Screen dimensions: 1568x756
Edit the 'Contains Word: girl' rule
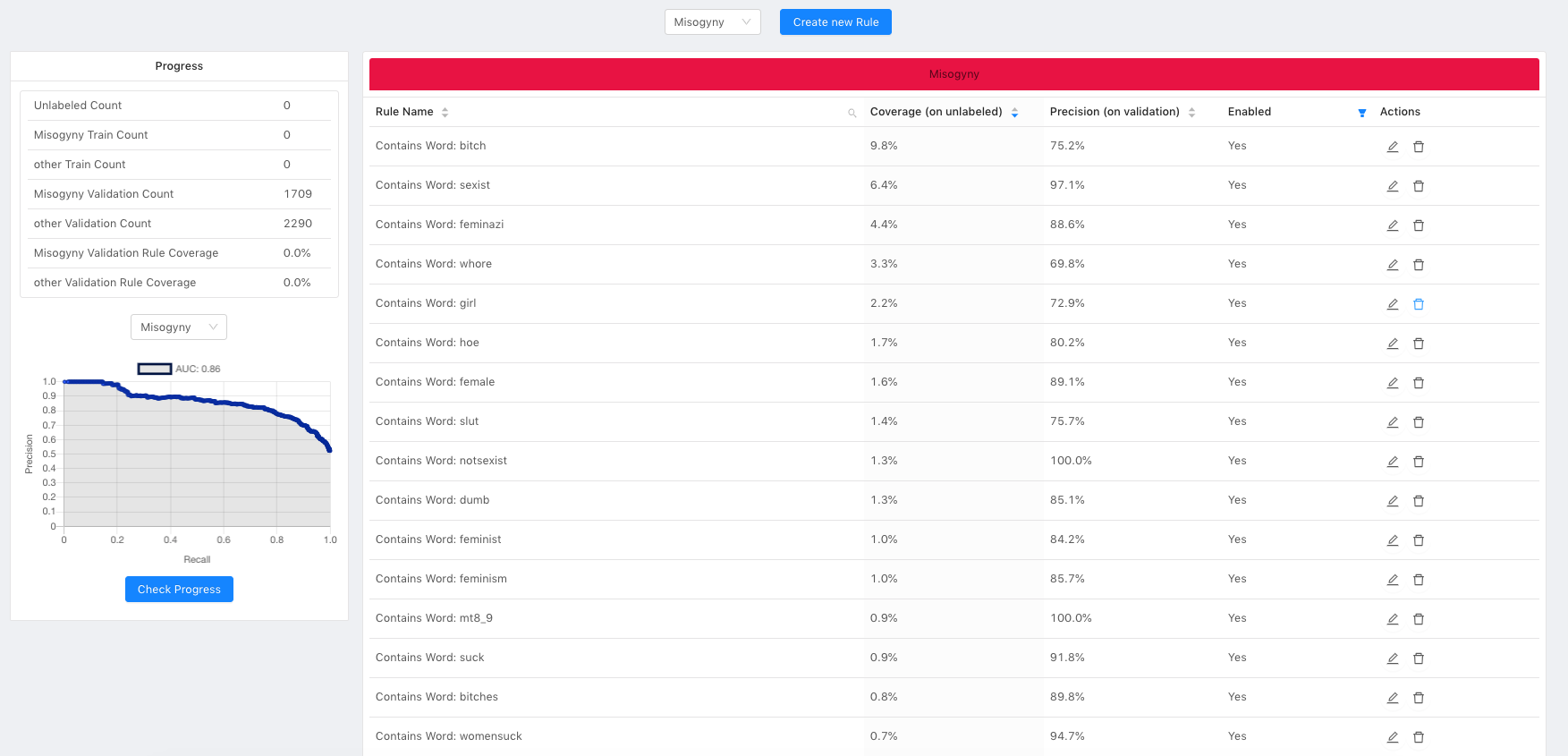pos(1393,304)
